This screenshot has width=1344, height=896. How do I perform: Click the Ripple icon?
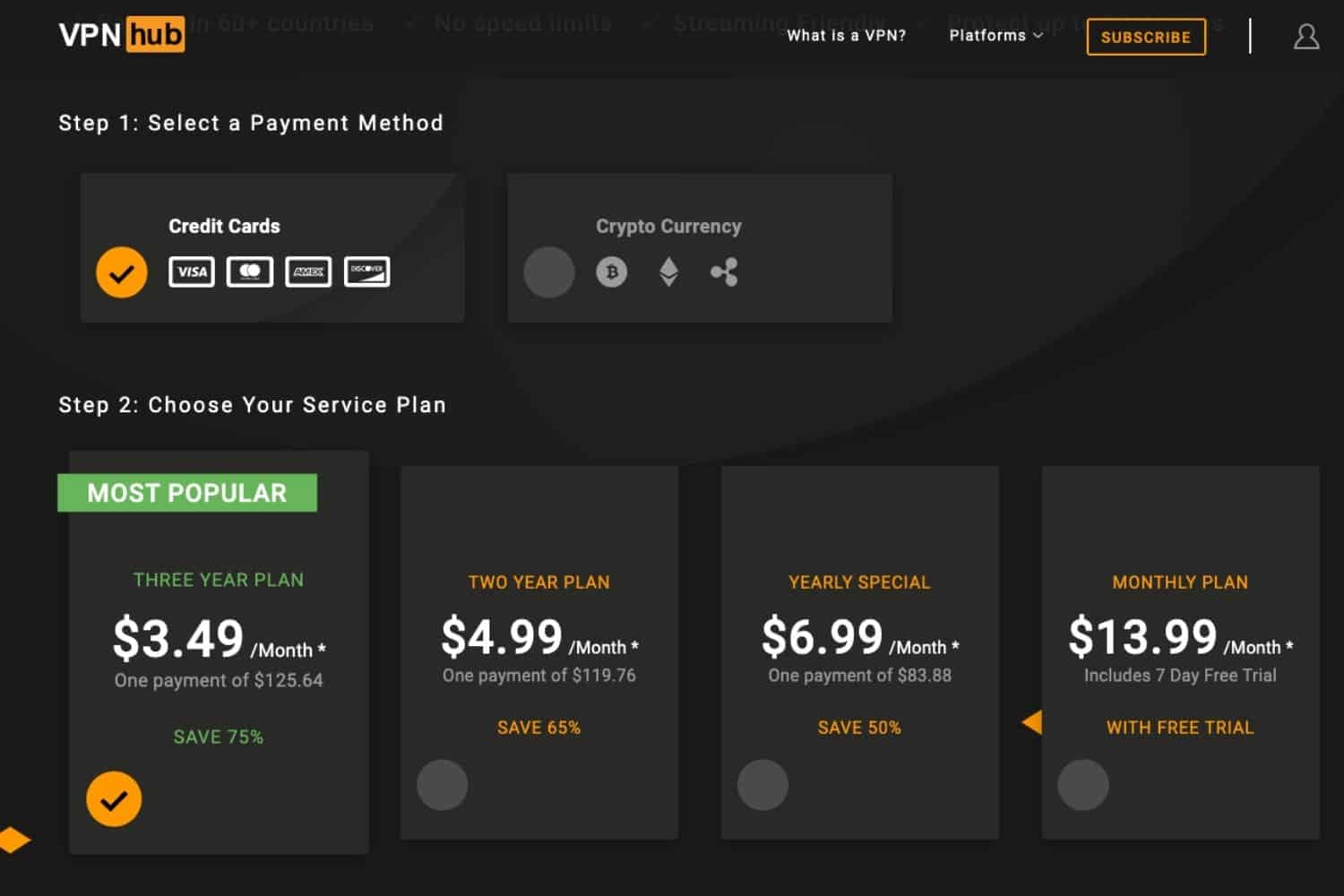coord(724,271)
